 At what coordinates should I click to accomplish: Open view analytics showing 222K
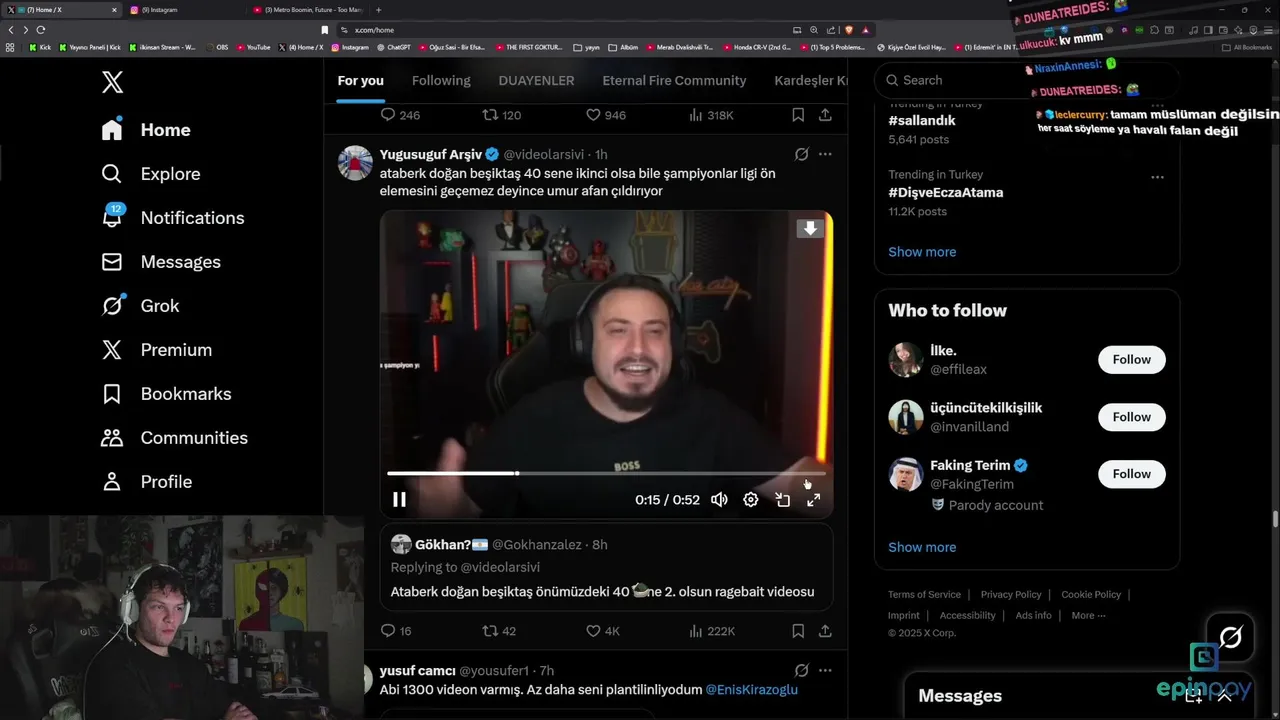click(x=712, y=631)
